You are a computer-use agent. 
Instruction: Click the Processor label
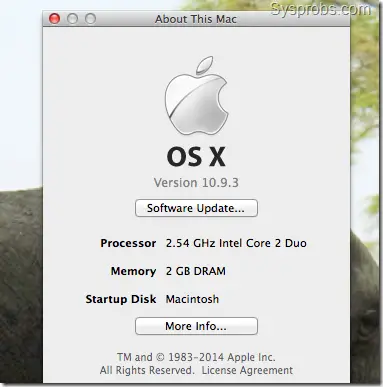[128, 243]
